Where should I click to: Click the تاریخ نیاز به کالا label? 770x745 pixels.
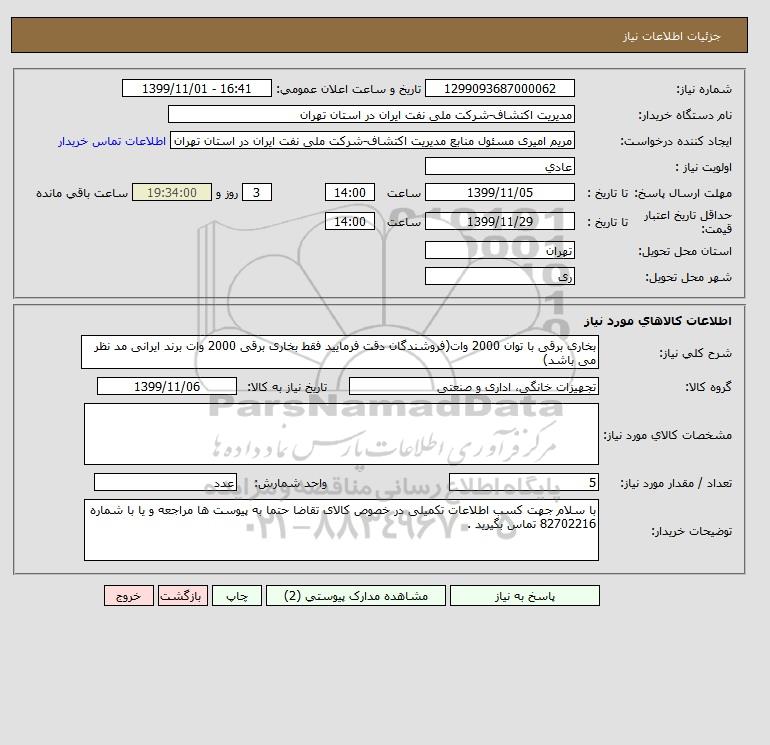tap(287, 387)
